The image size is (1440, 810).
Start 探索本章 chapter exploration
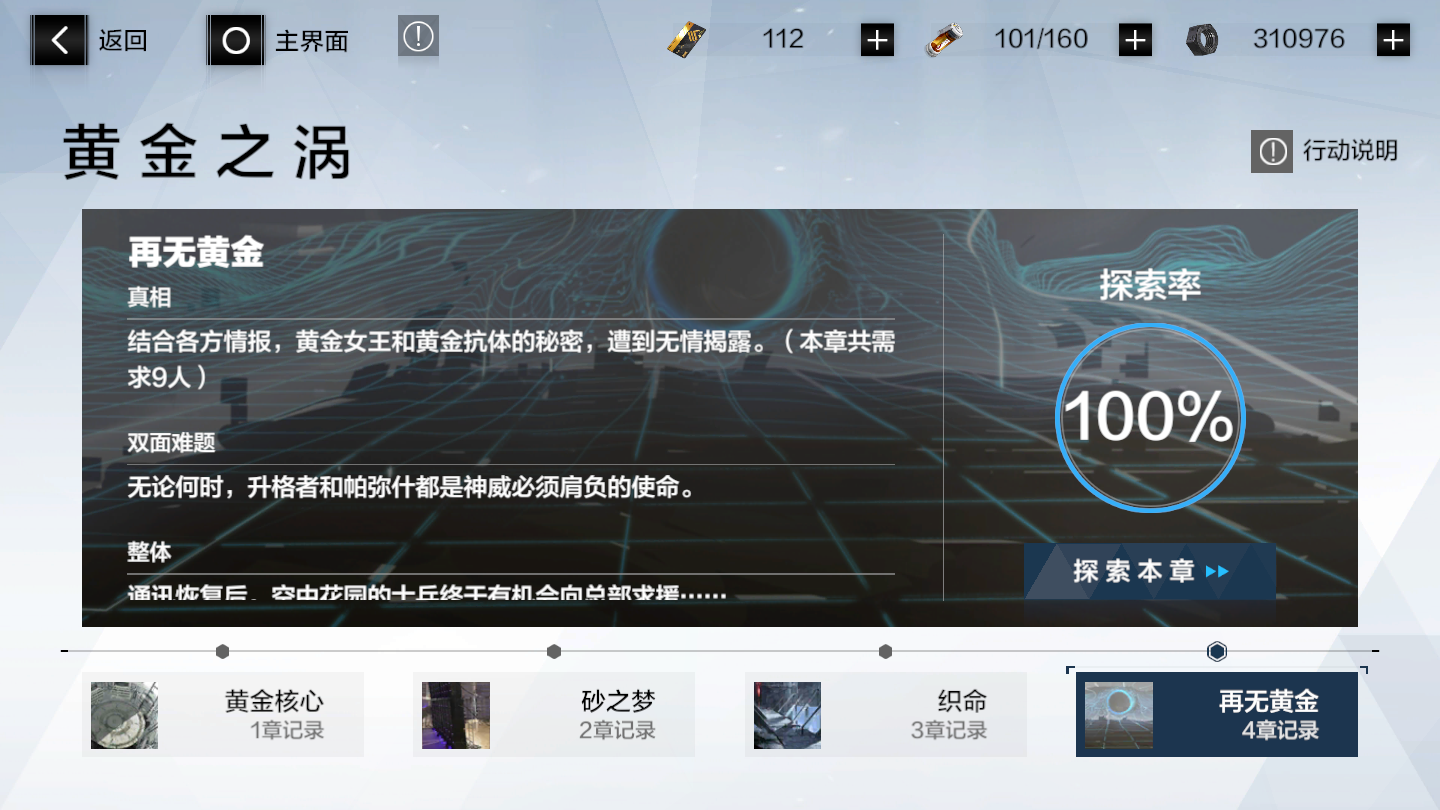click(x=1150, y=571)
